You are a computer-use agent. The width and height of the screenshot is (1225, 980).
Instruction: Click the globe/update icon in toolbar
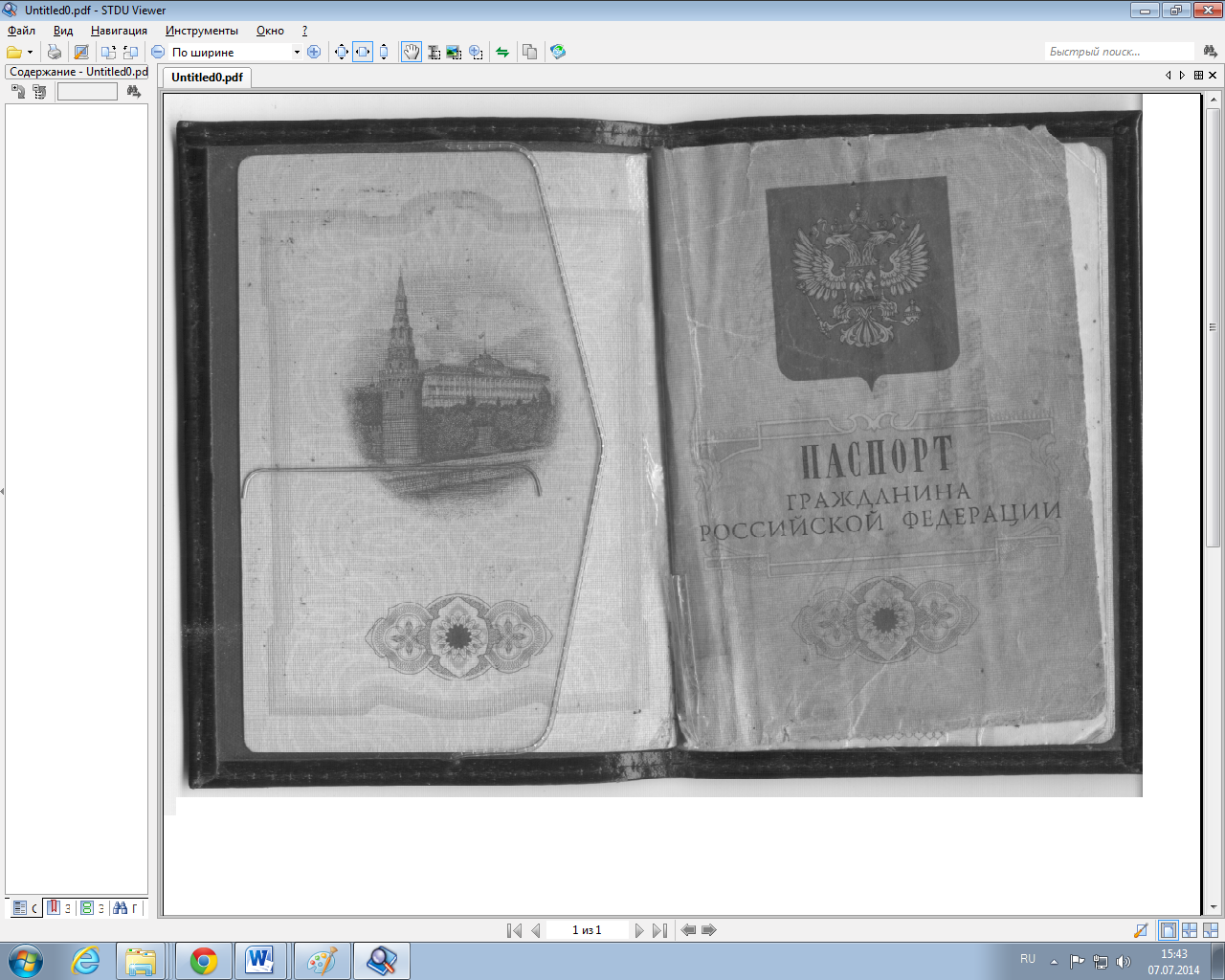tap(558, 52)
